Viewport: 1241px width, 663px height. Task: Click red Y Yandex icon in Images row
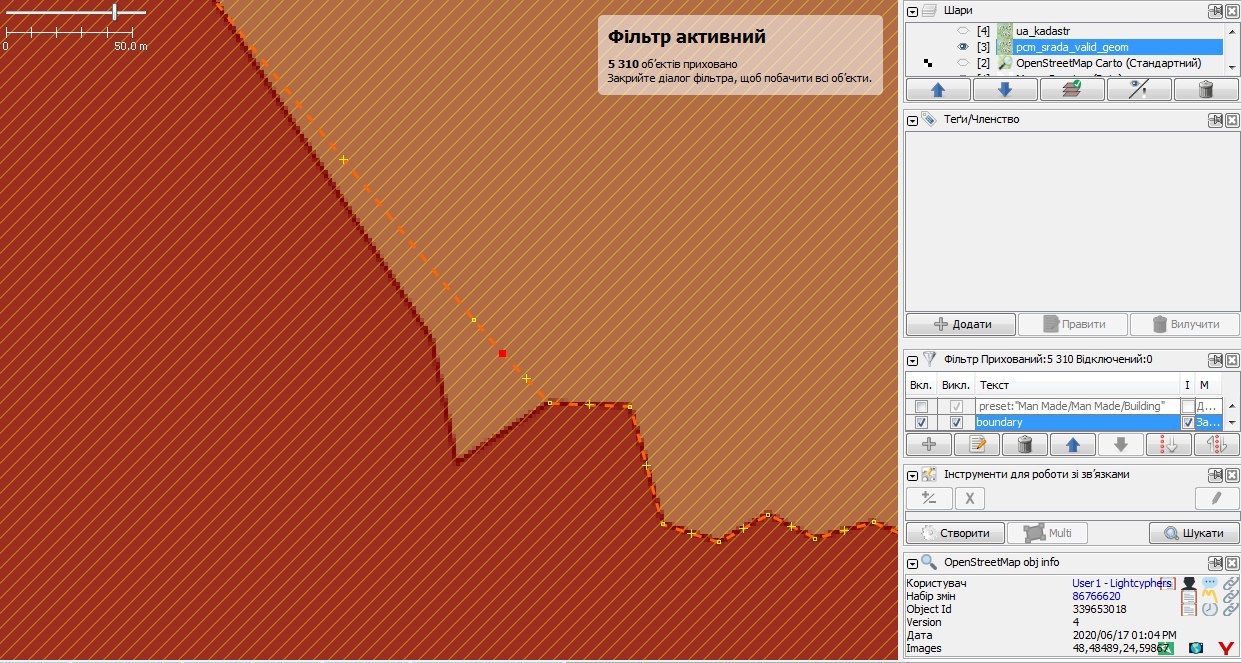point(1225,649)
